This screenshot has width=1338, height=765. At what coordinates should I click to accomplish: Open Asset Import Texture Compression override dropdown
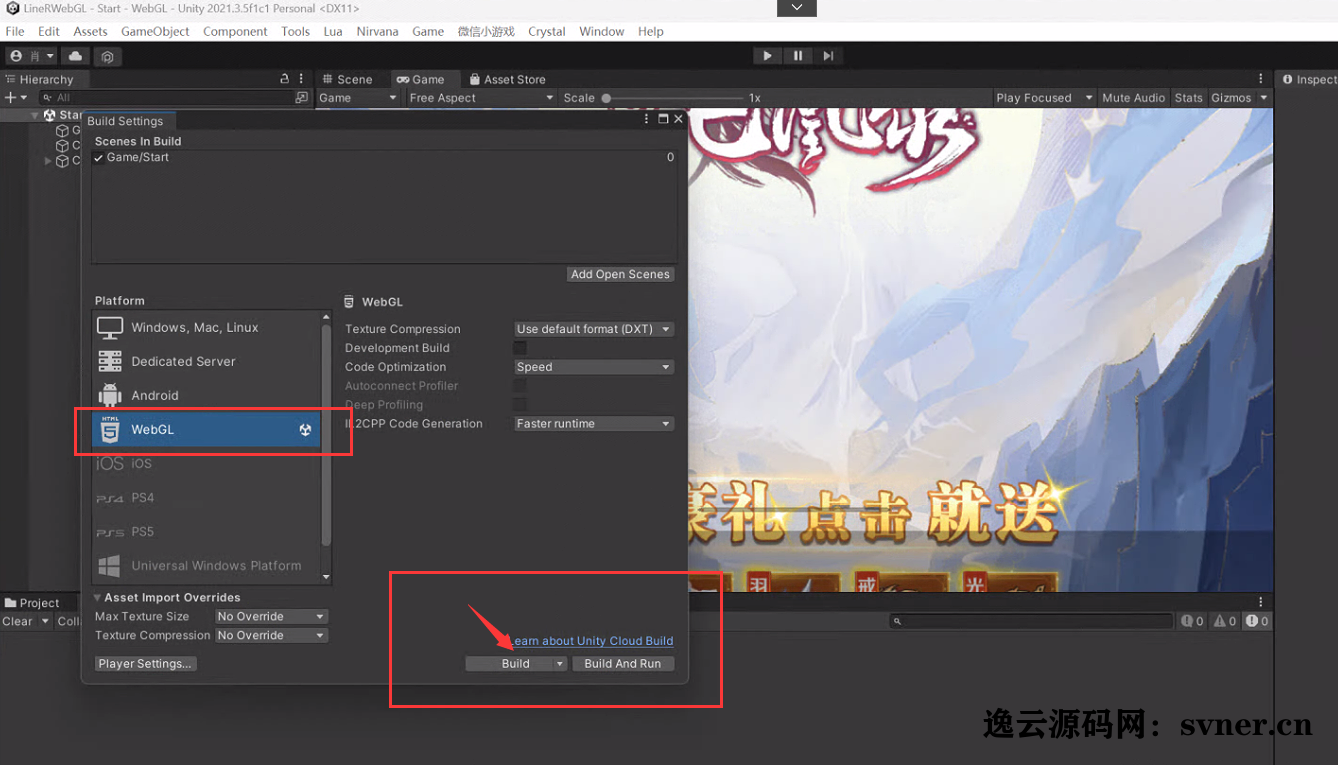(271, 636)
